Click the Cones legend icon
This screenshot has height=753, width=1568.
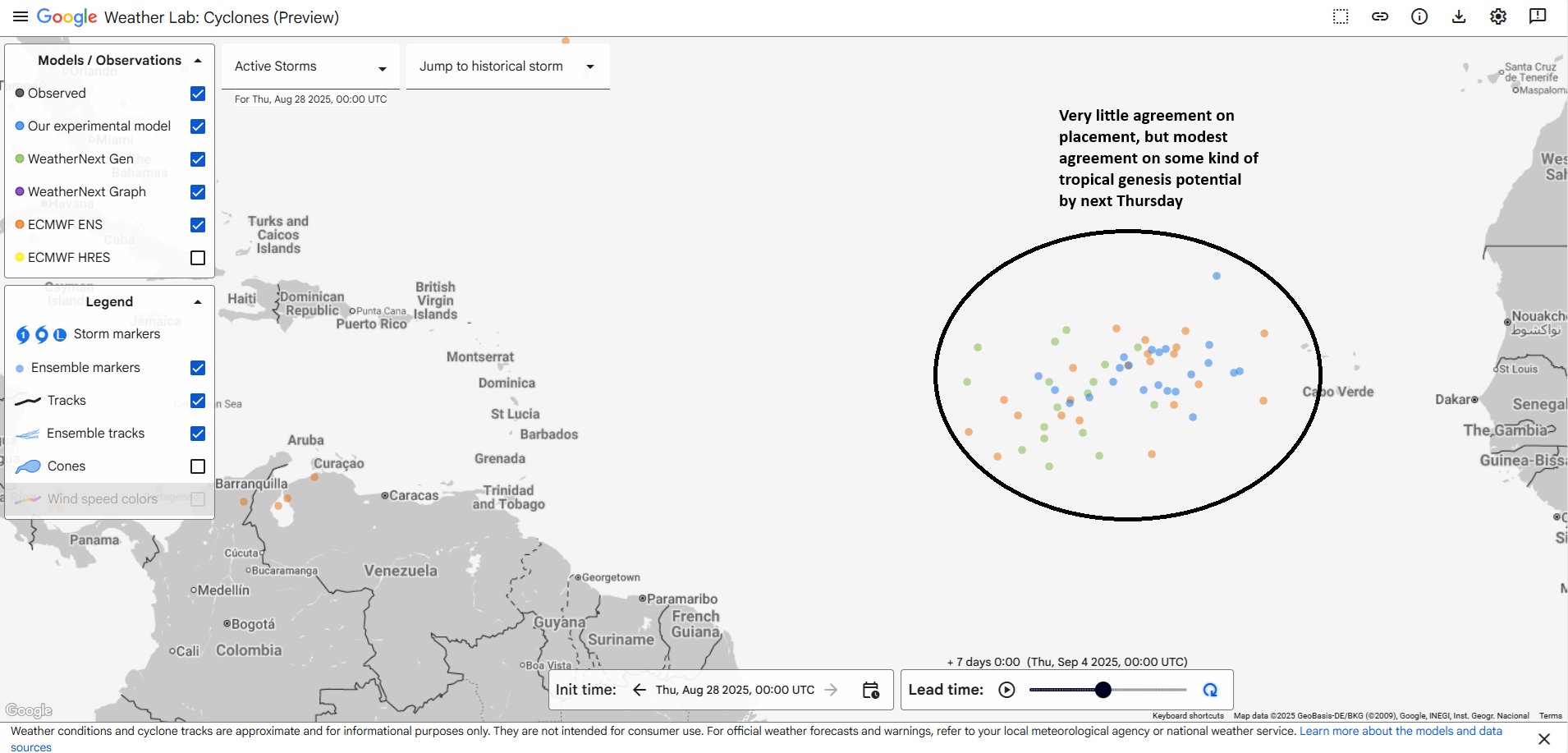28,466
